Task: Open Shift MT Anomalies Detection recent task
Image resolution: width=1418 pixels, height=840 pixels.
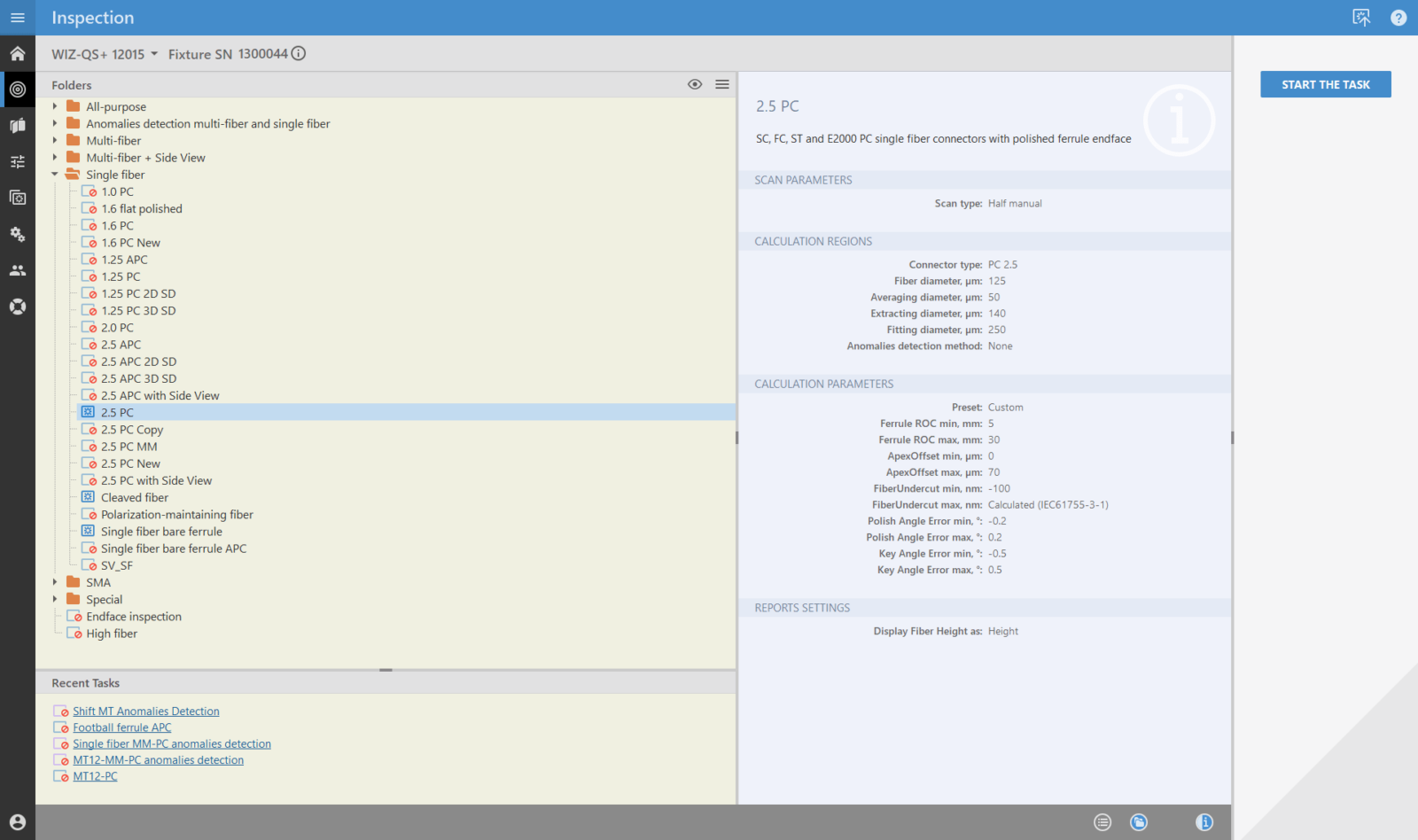Action: tap(145, 712)
